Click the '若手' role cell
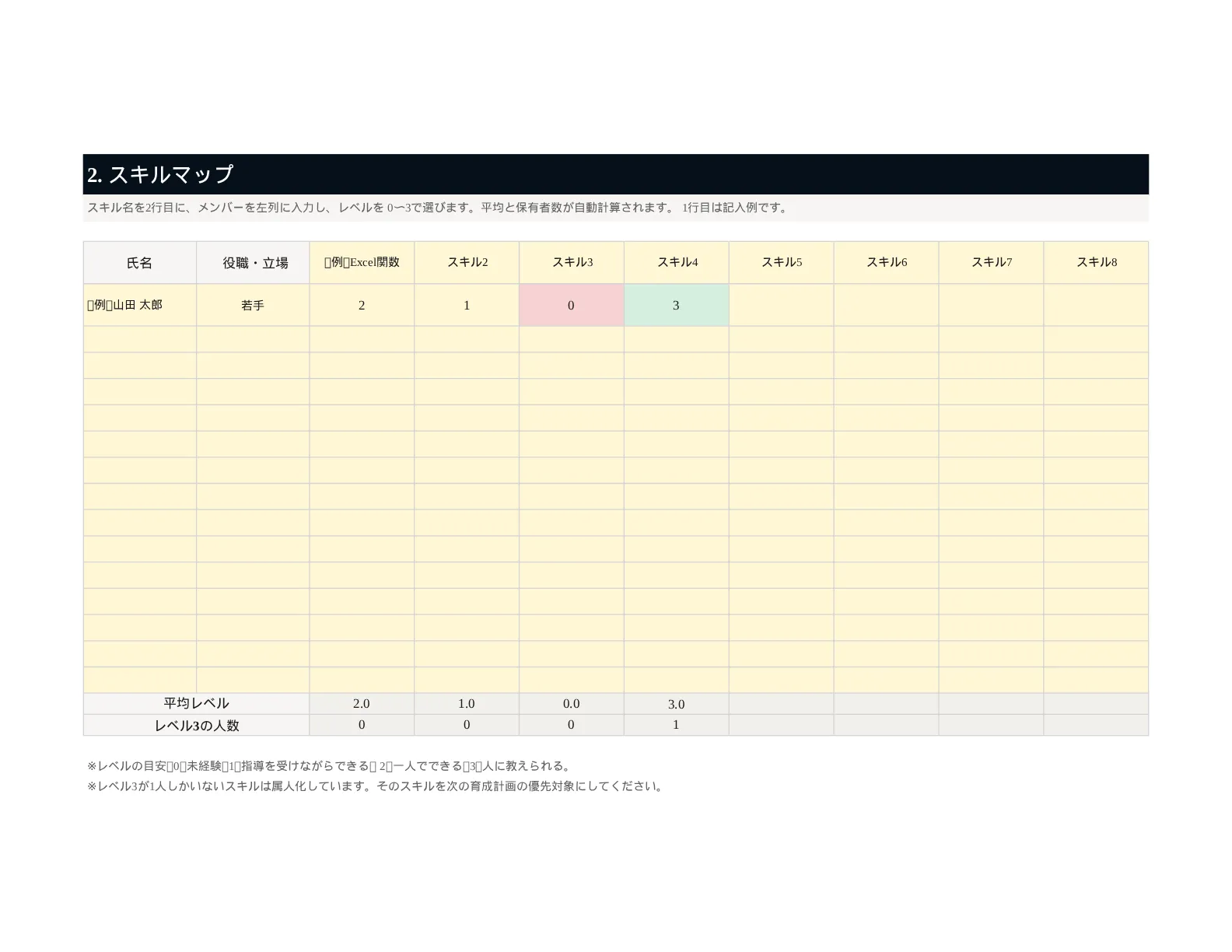Screen dimensions: 1232x952 (x=253, y=305)
